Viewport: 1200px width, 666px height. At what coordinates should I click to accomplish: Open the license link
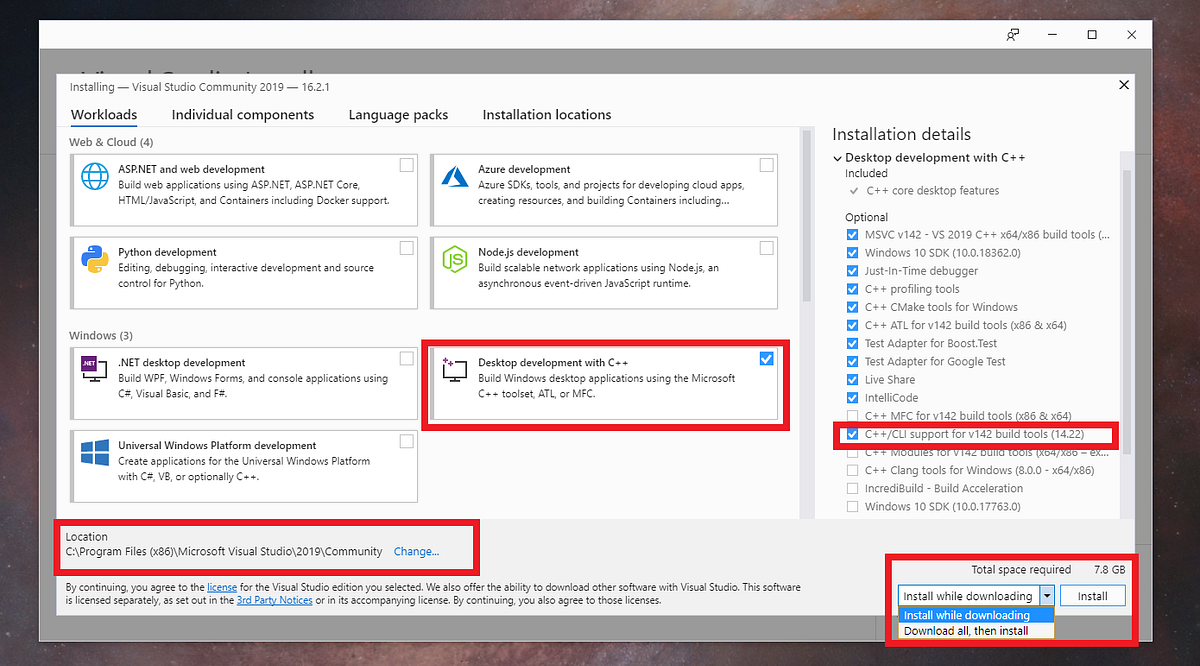[222, 588]
